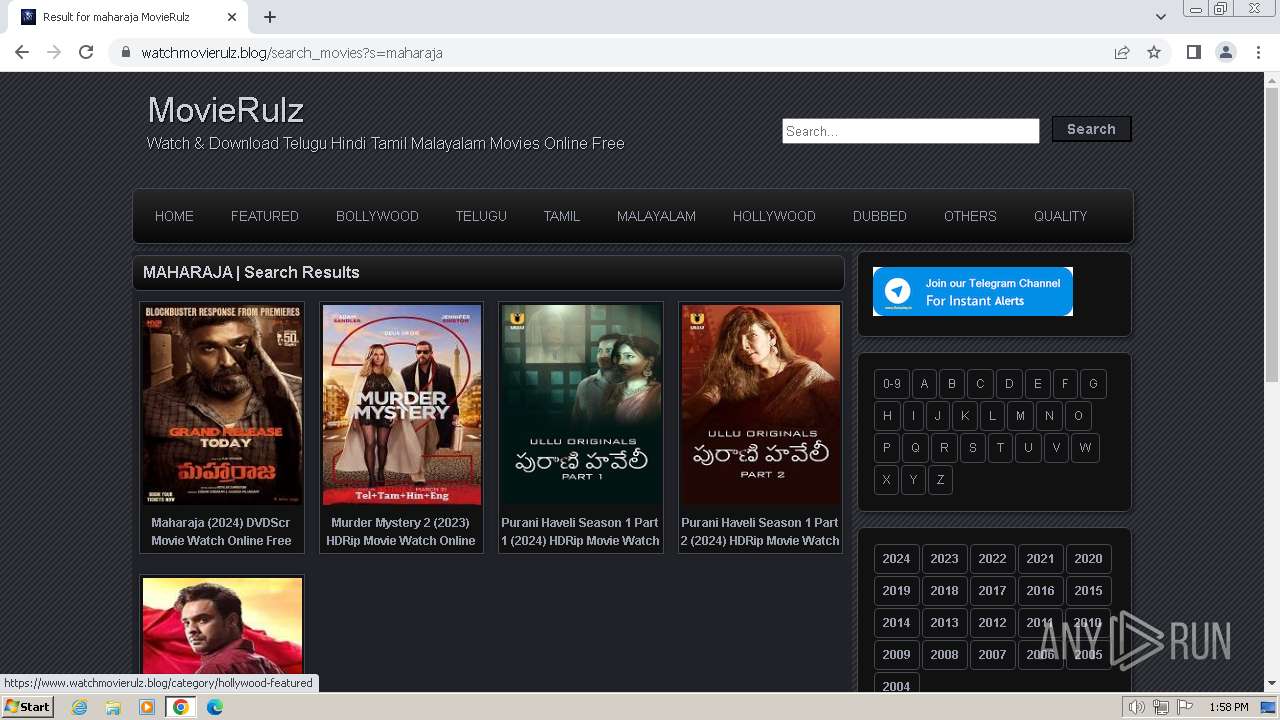Launch Internet Explorer from taskbar
The image size is (1280, 720).
(x=79, y=707)
